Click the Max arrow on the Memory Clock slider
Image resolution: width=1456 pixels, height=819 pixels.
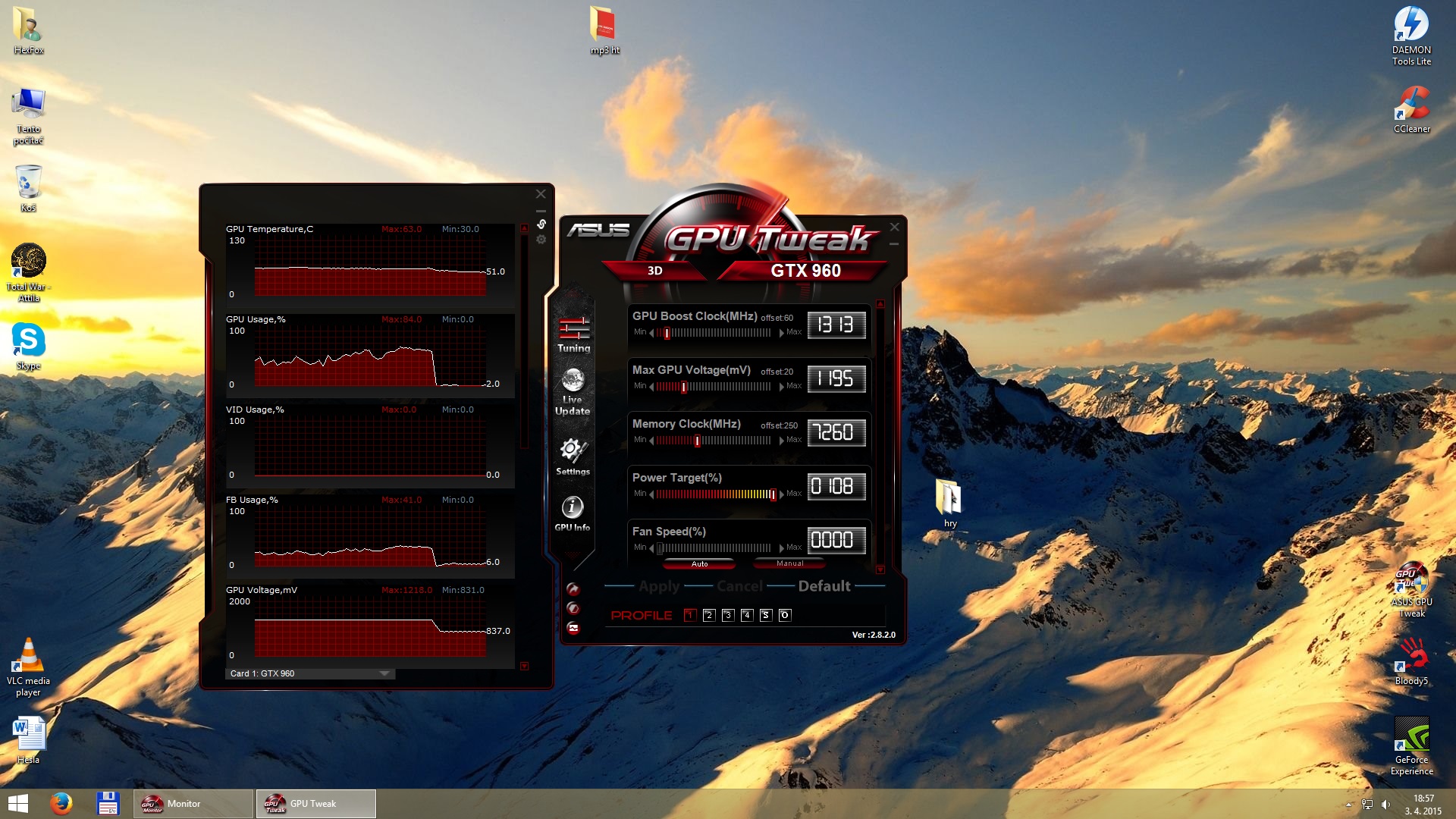tap(781, 441)
